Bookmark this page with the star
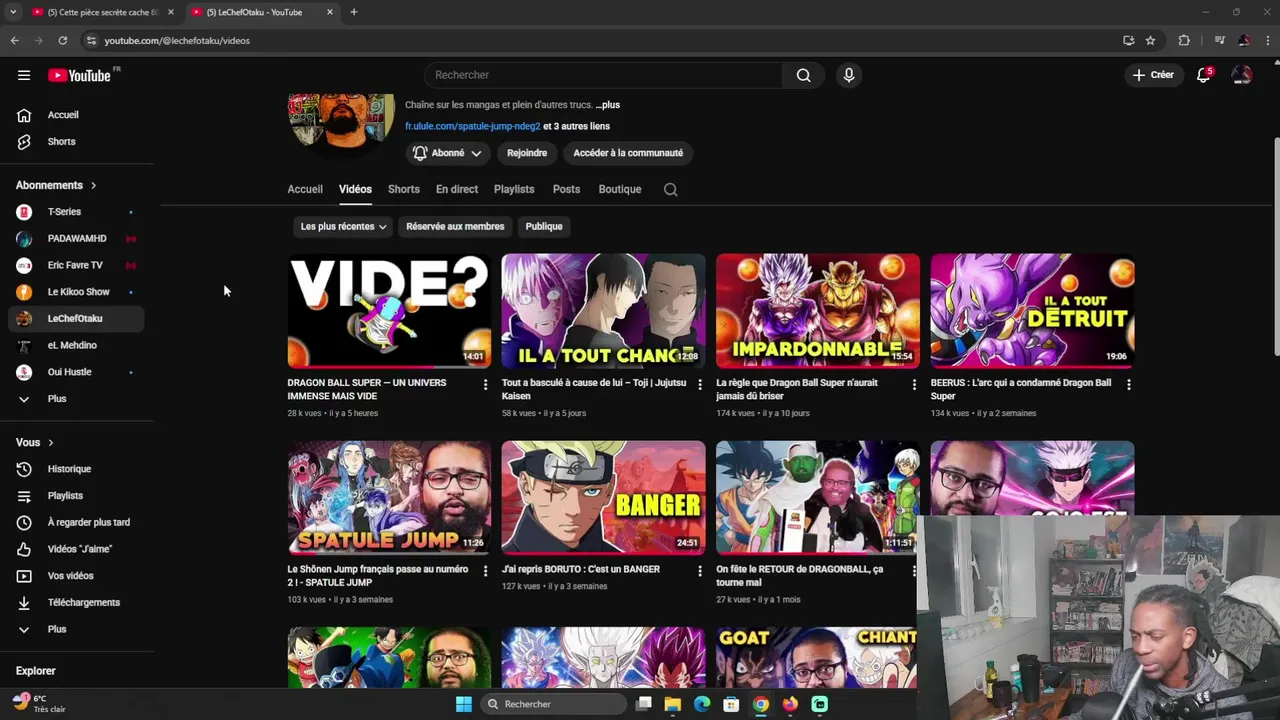 (1150, 40)
